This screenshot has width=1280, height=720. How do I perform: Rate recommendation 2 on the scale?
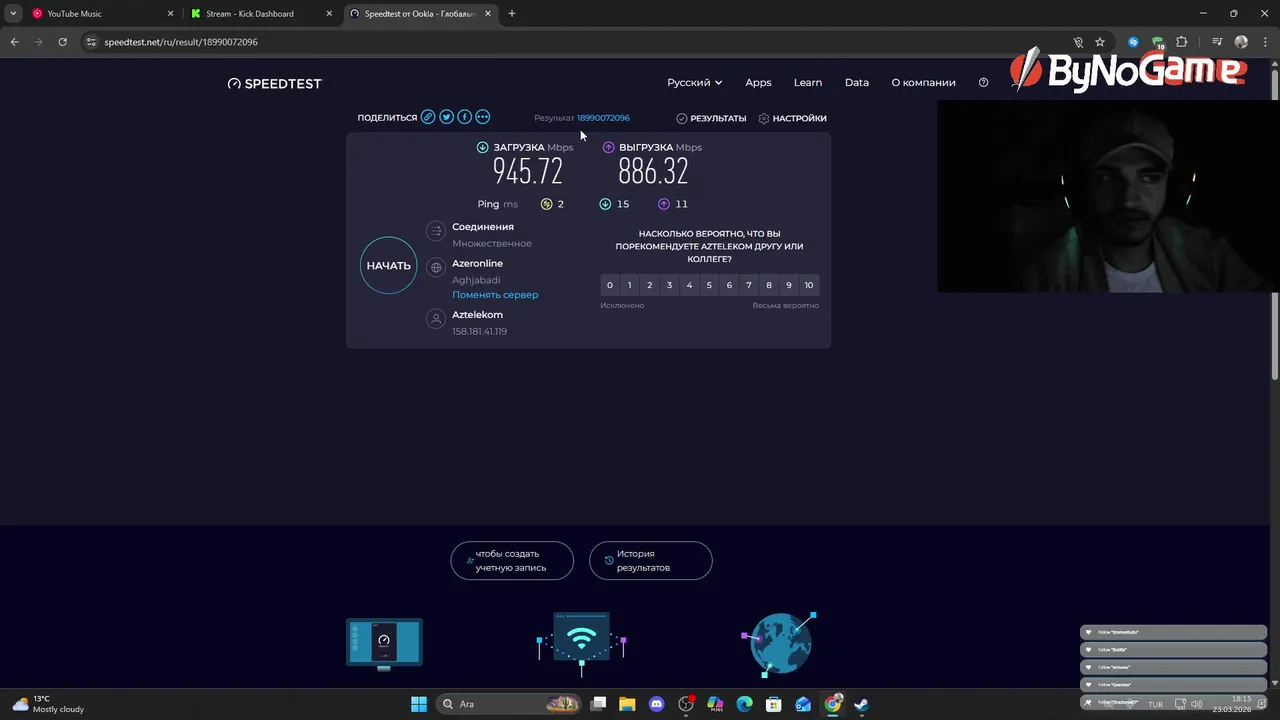[649, 285]
